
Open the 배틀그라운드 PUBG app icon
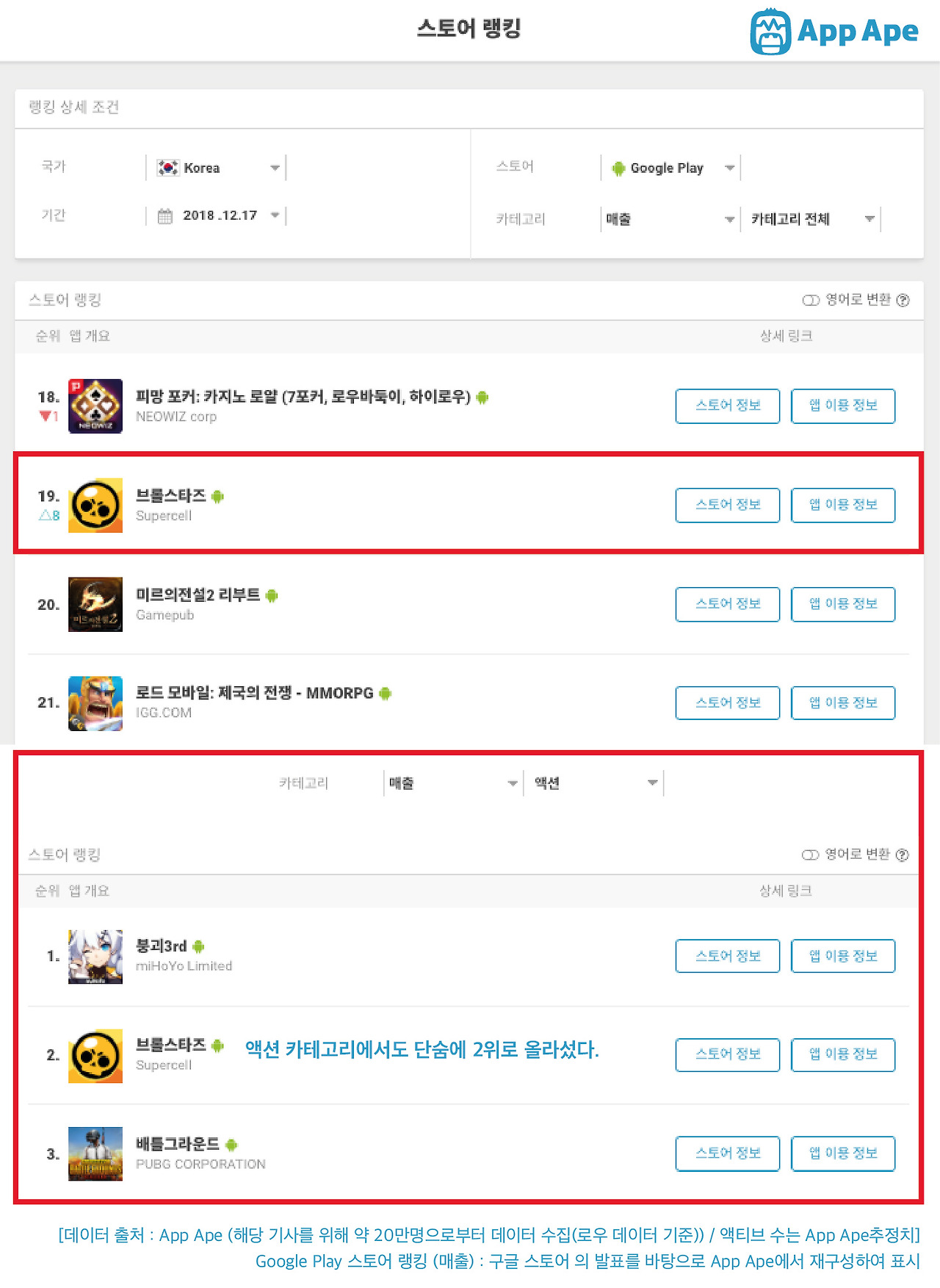point(95,1154)
